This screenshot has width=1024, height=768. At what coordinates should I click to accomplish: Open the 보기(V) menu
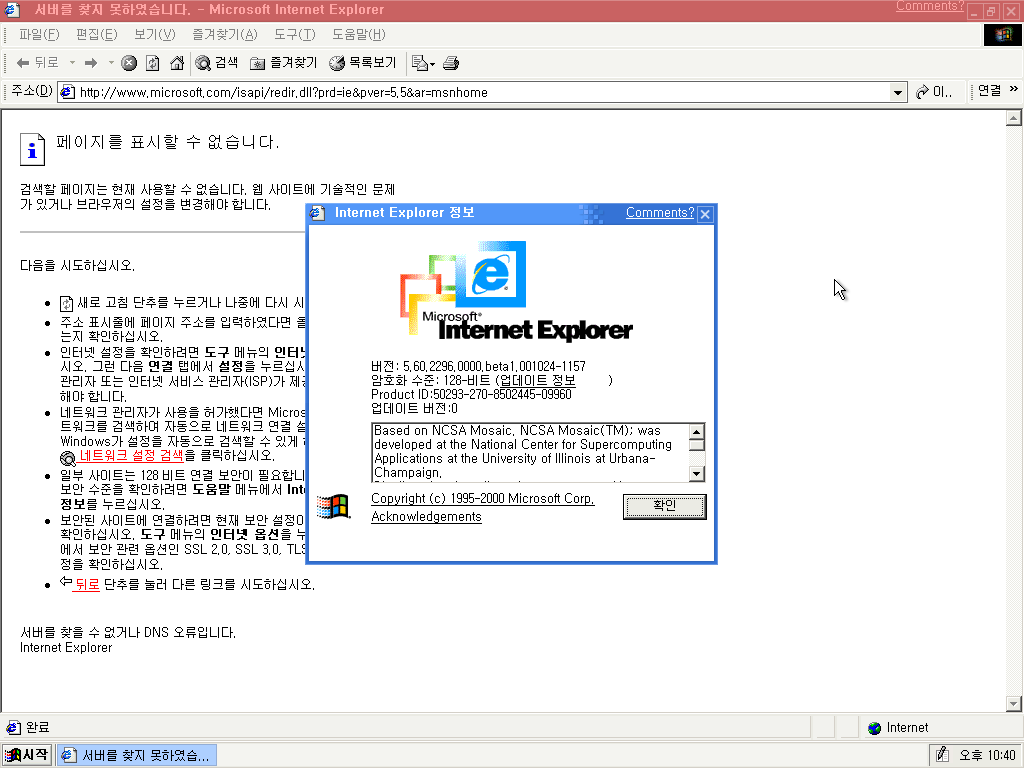click(155, 35)
